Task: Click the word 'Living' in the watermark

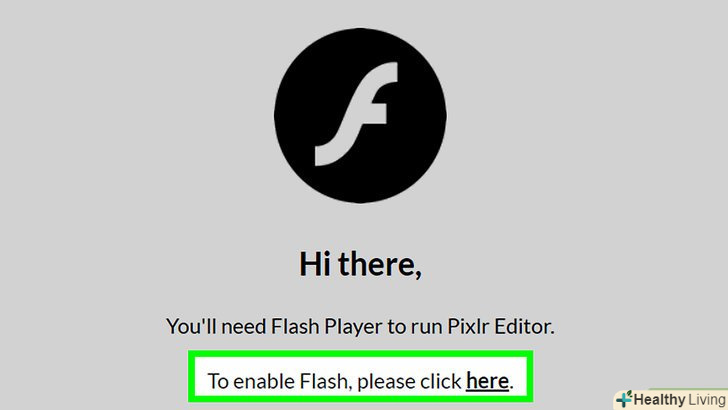Action: [x=707, y=400]
